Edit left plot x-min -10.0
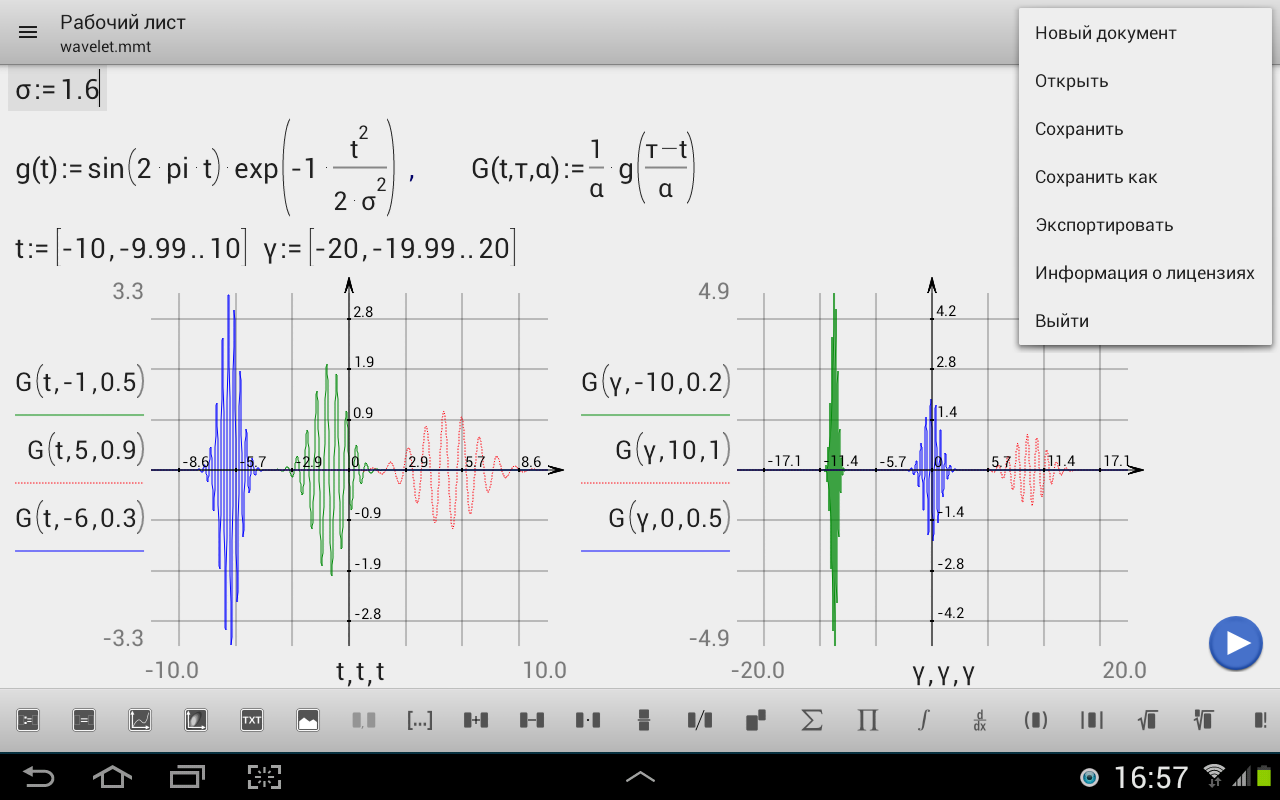This screenshot has height=800, width=1280. click(x=172, y=670)
